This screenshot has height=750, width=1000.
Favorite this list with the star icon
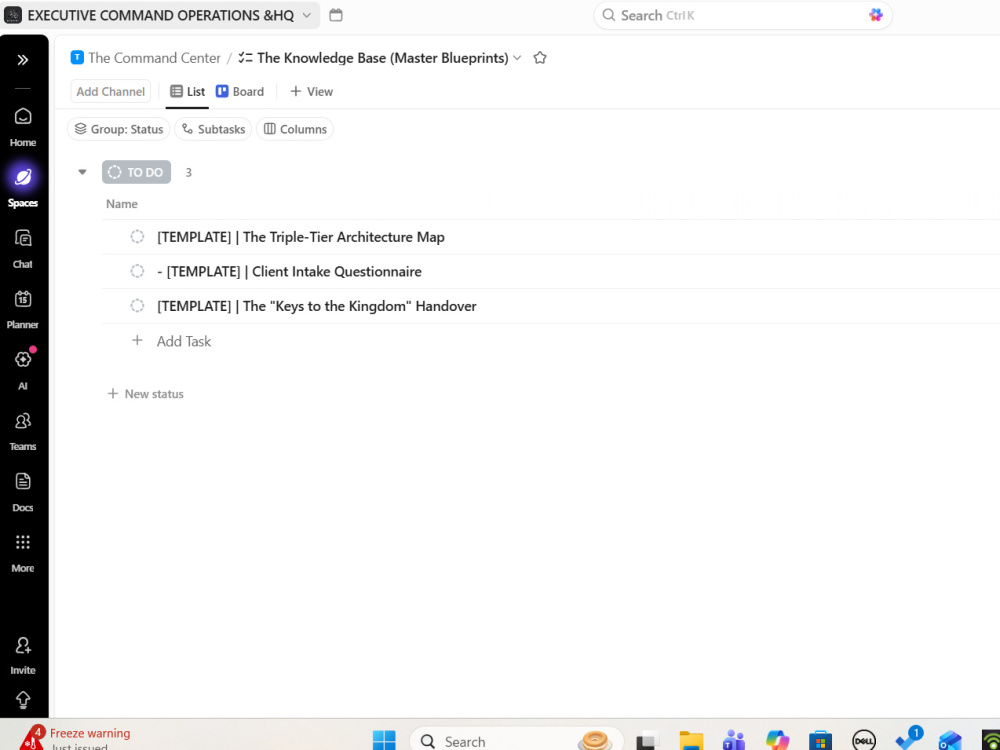coord(540,58)
